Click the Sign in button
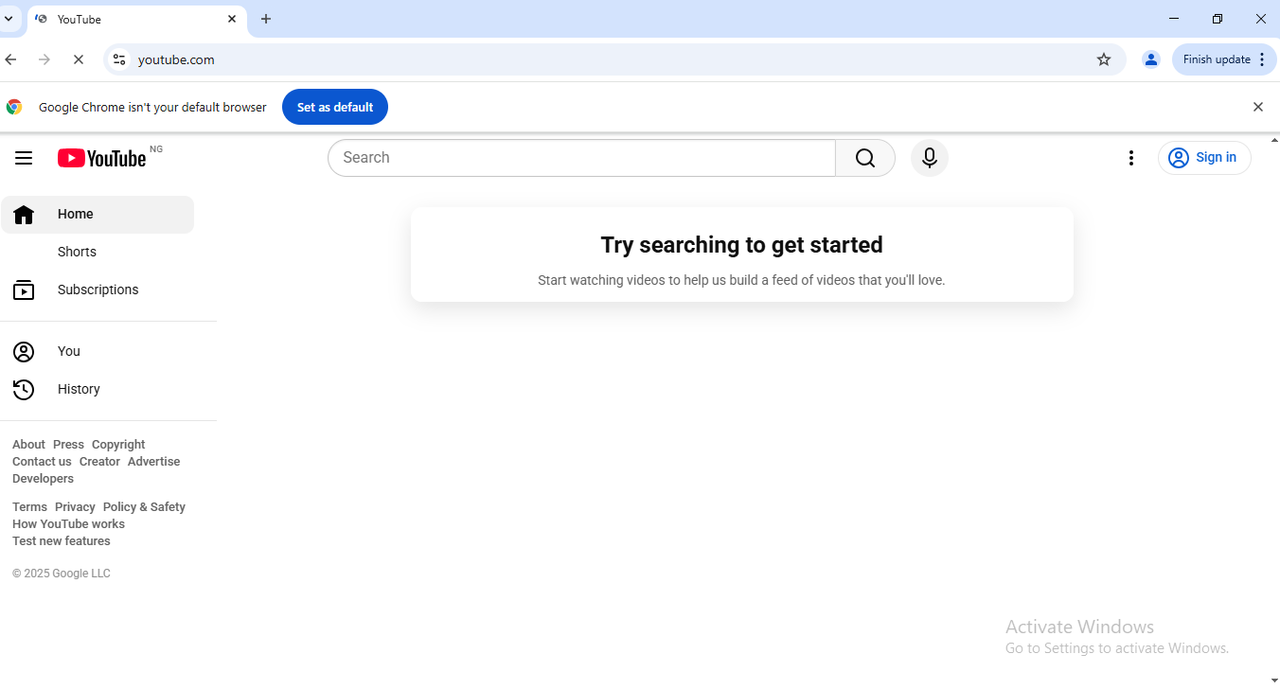The height and width of the screenshot is (686, 1280). pos(1204,158)
